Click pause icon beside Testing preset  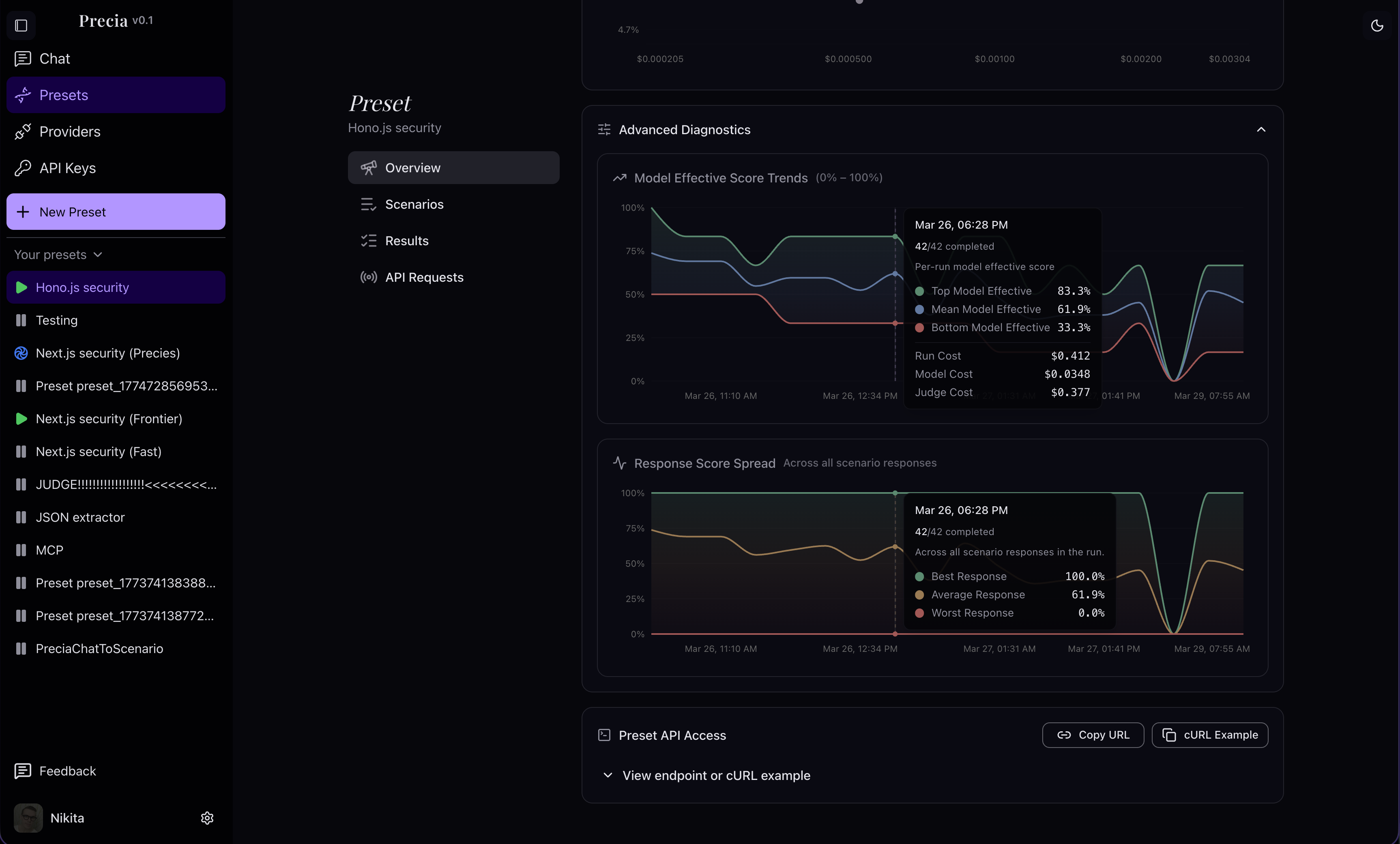[21, 320]
